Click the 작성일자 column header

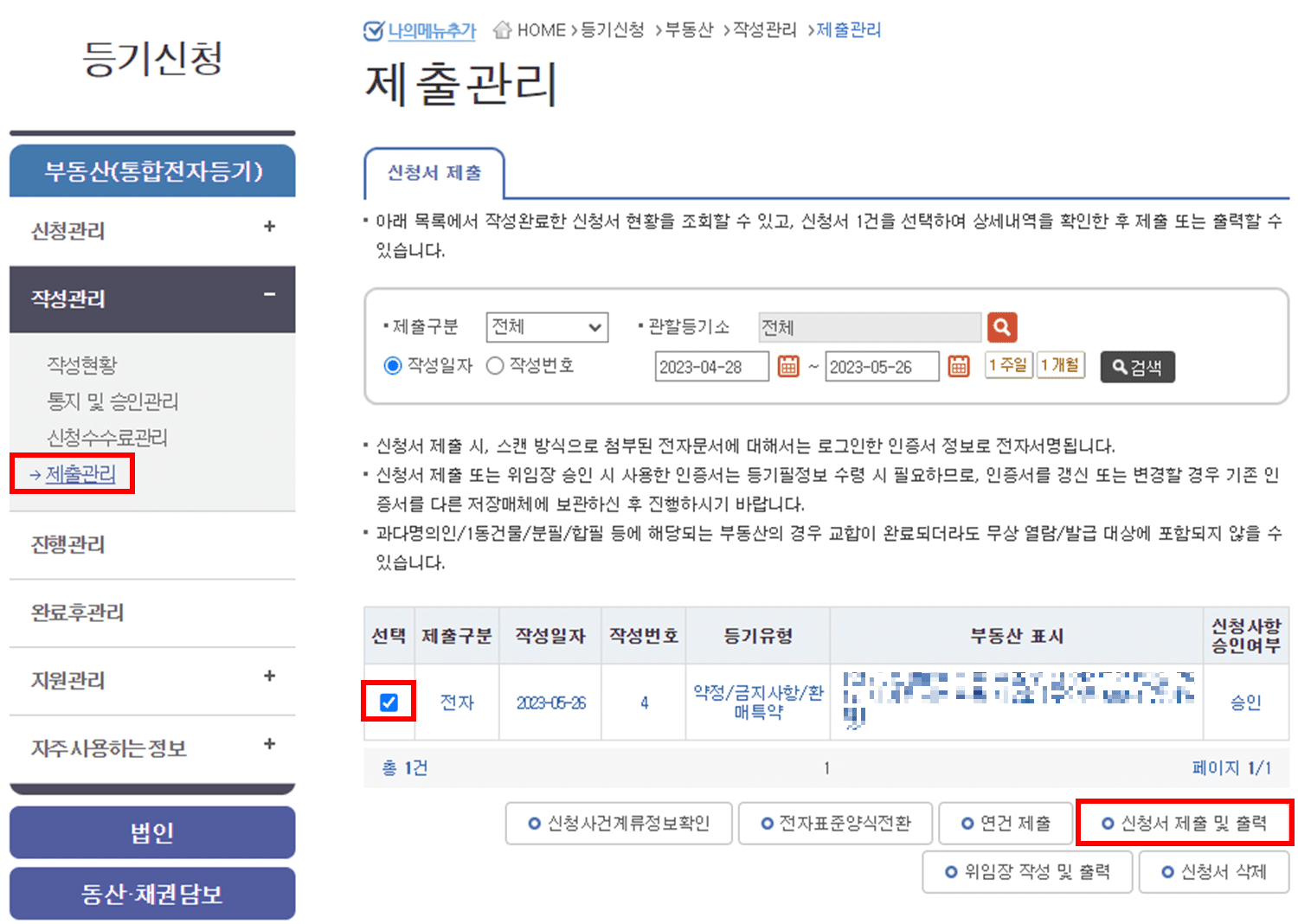(x=551, y=636)
